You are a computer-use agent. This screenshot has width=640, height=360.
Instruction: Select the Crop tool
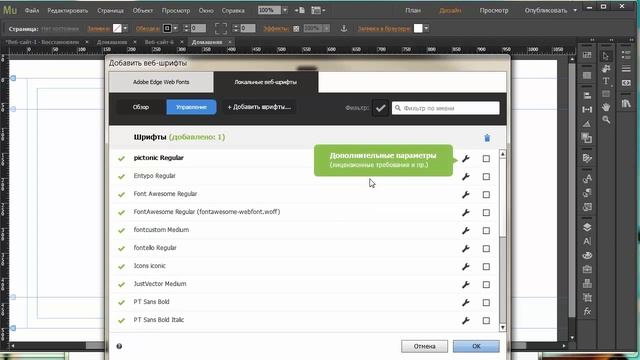point(606,69)
